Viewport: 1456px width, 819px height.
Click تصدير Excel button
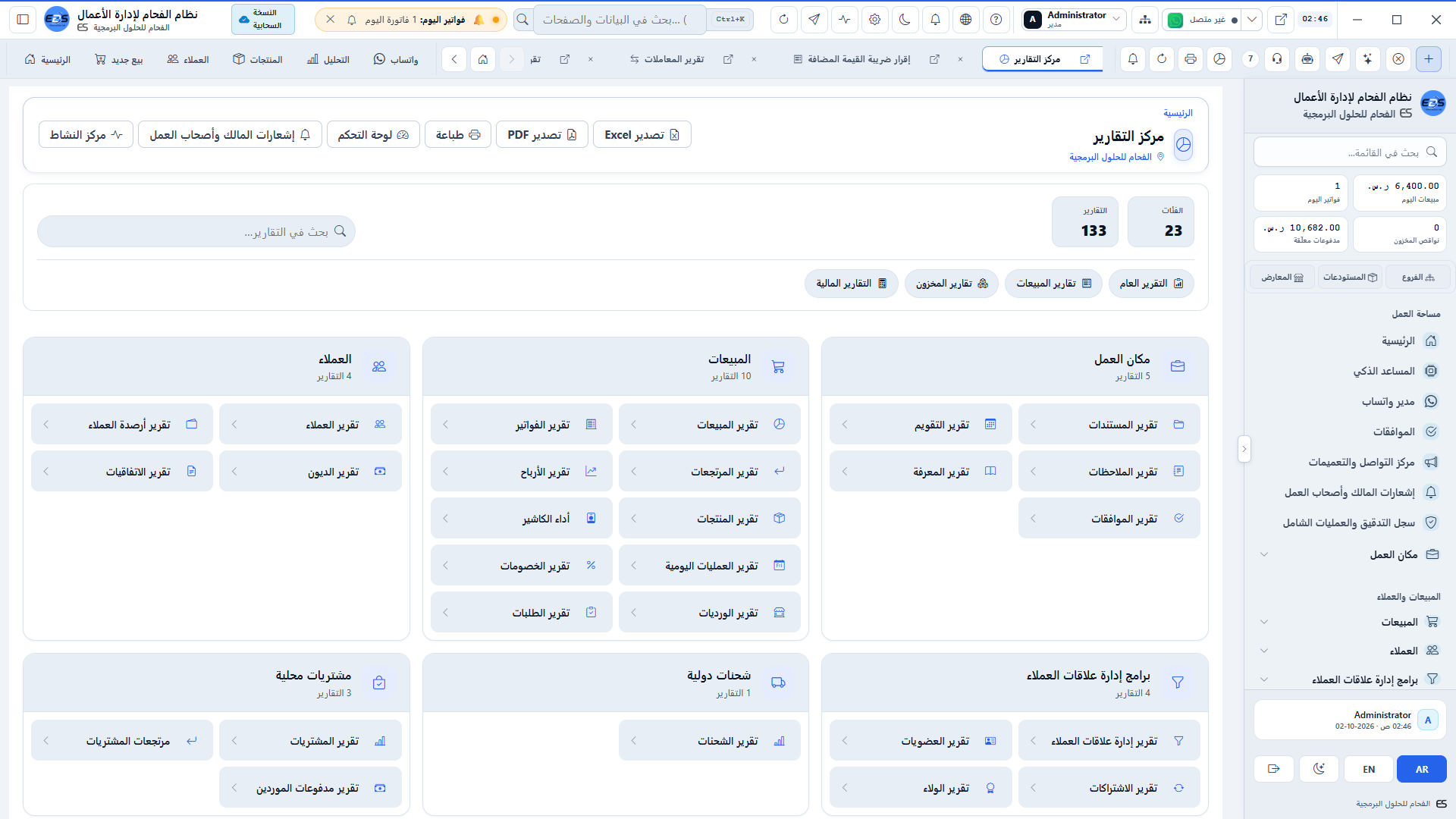(642, 135)
